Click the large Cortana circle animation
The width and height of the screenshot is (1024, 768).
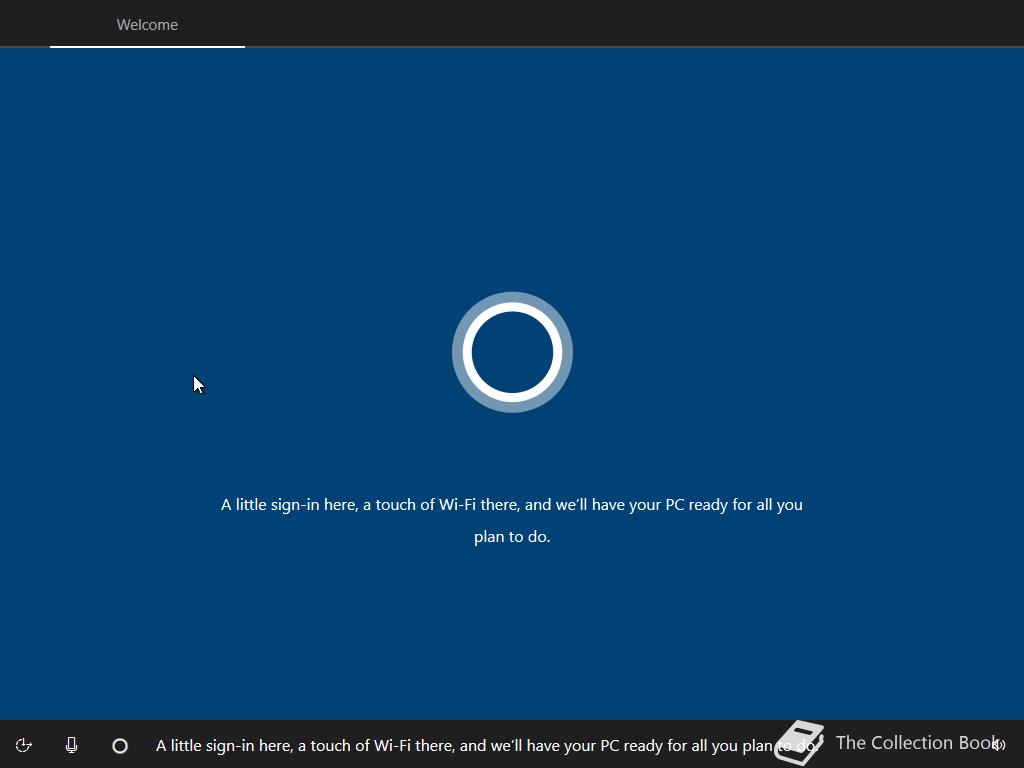point(512,352)
